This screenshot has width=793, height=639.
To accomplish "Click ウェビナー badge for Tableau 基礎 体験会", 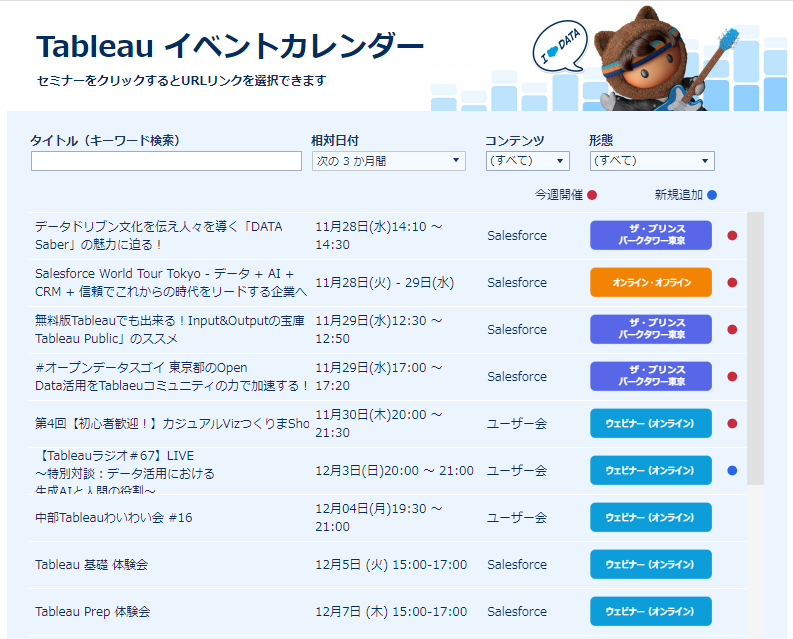I will 651,565.
